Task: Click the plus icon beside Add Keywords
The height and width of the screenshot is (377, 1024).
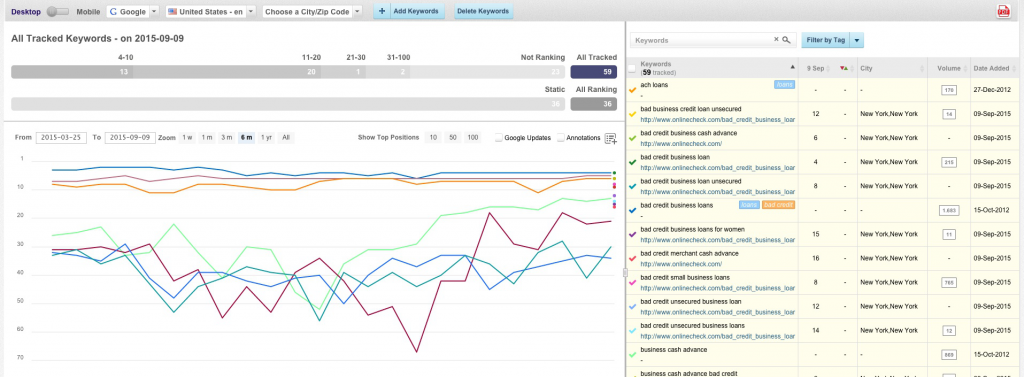Action: 382,12
